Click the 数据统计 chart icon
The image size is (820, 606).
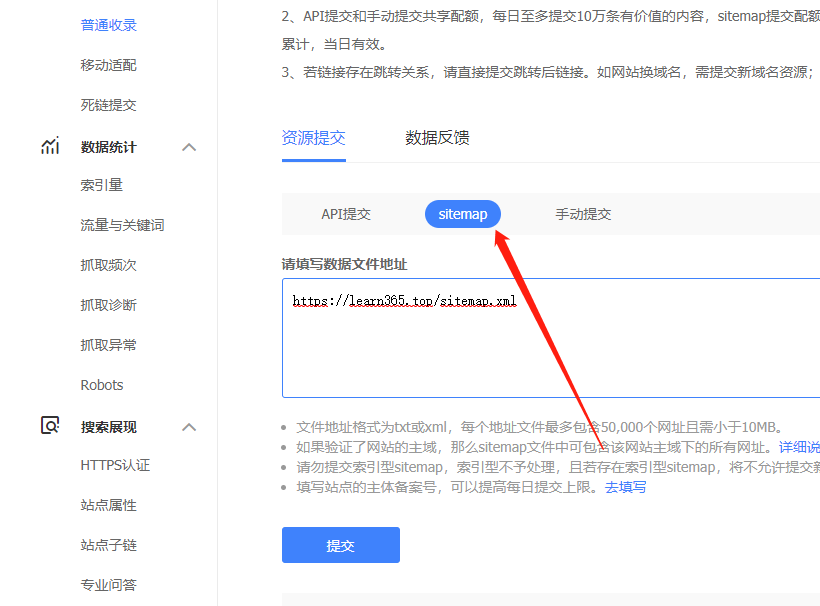pyautogui.click(x=50, y=147)
